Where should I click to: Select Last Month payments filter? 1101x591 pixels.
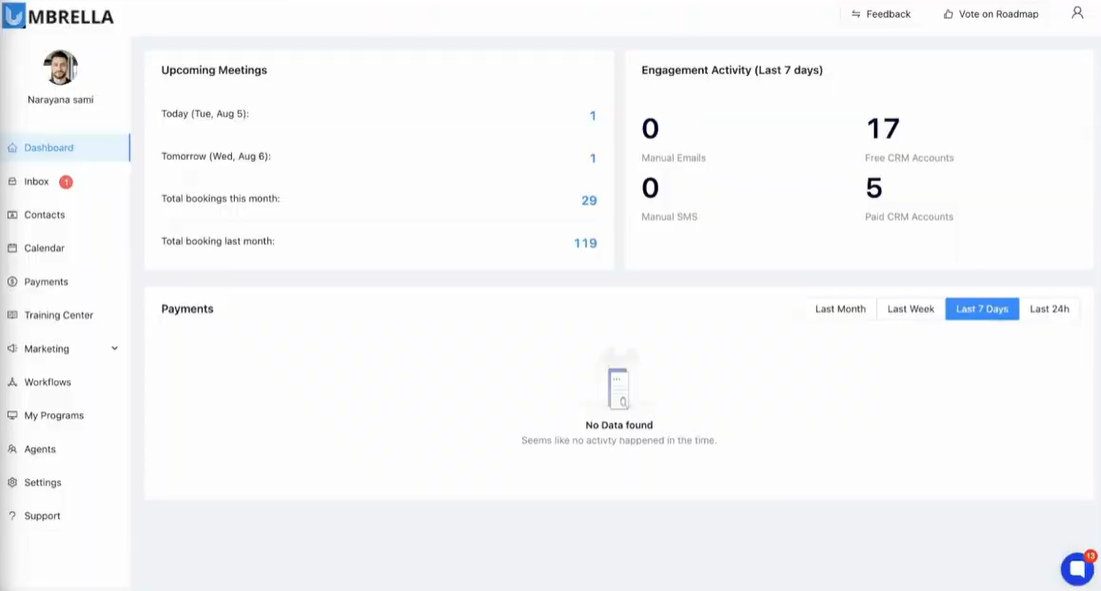click(840, 309)
